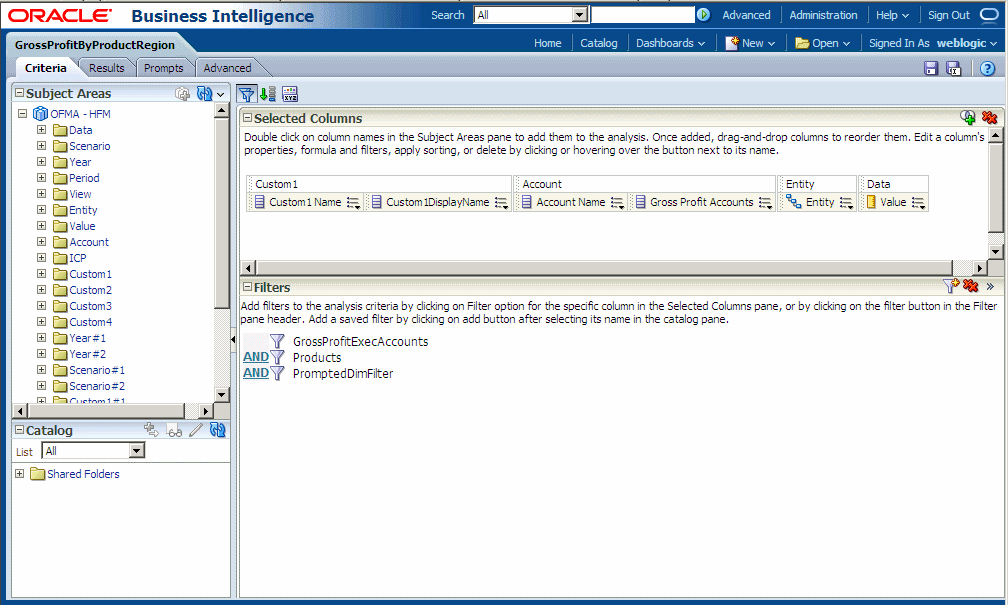Remove all columns from Selected Columns pane
1008x605 pixels.
(x=989, y=117)
